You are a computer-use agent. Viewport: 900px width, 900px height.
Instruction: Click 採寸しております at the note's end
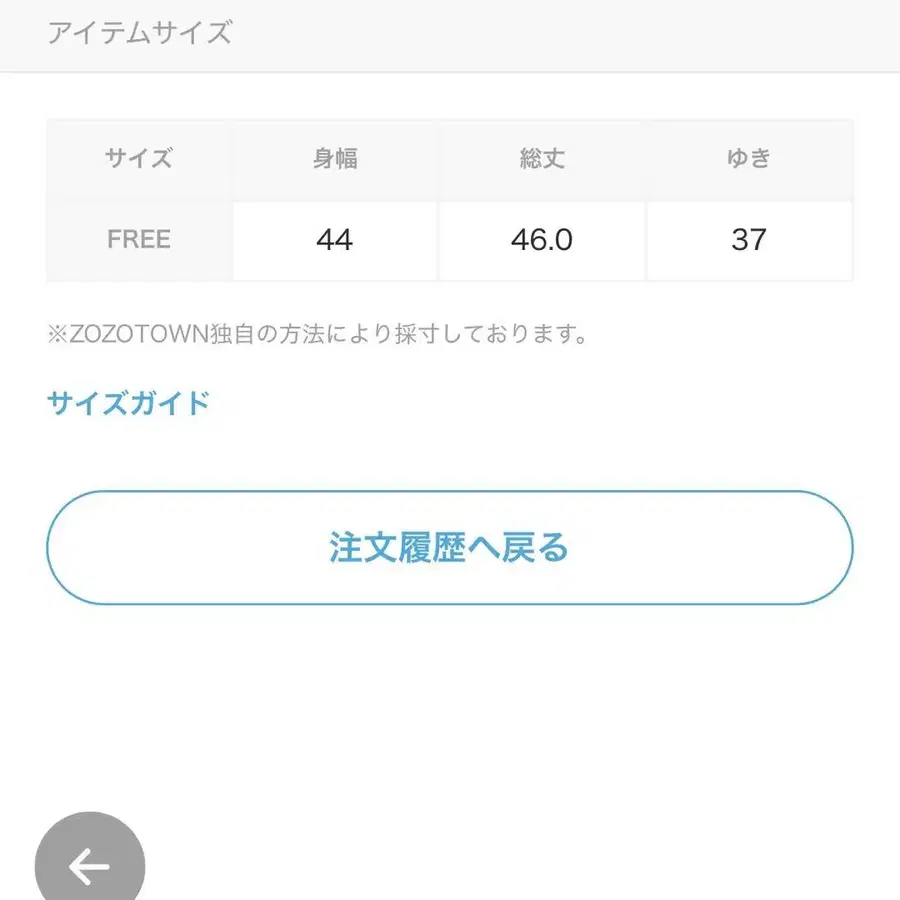[x=510, y=334]
